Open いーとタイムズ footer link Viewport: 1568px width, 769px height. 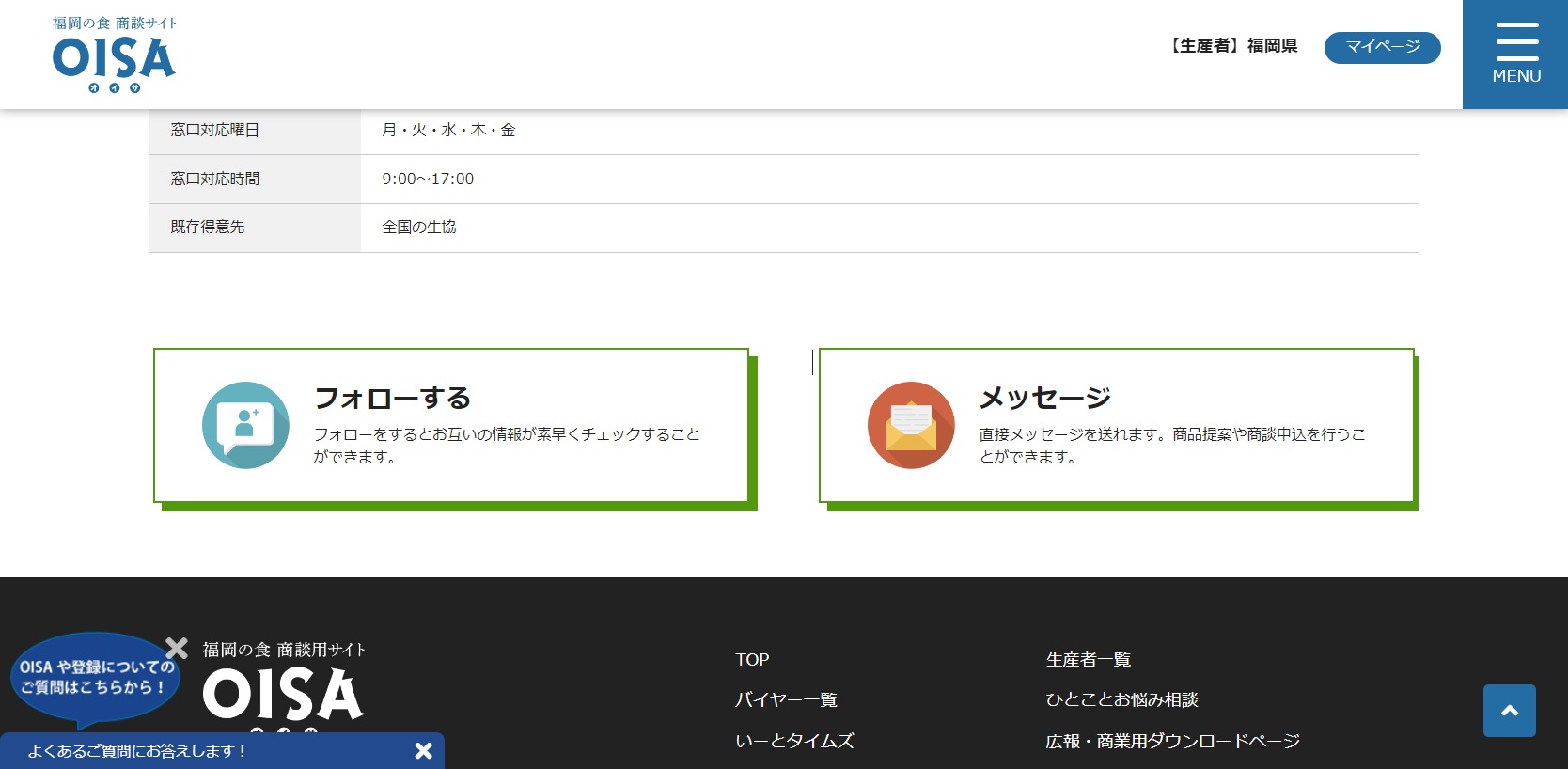point(794,741)
